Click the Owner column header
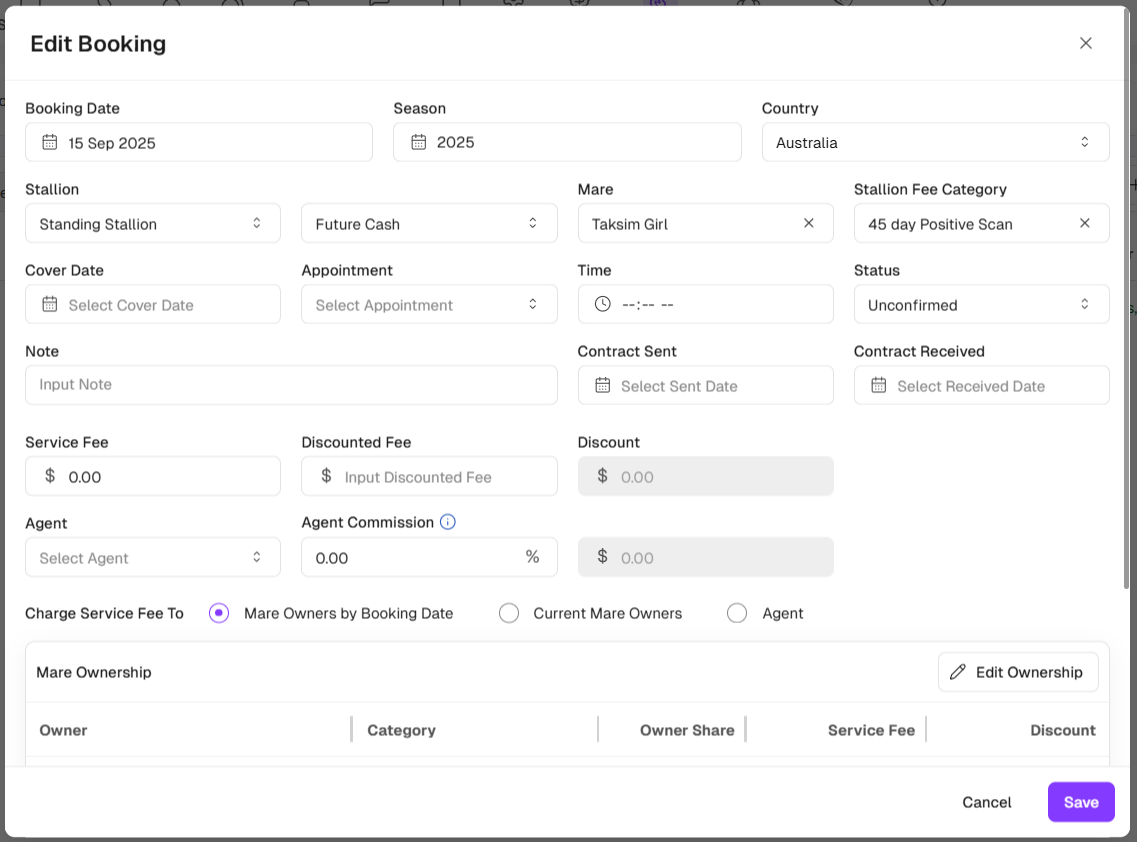Viewport: 1137px width, 842px height. pyautogui.click(x=64, y=730)
